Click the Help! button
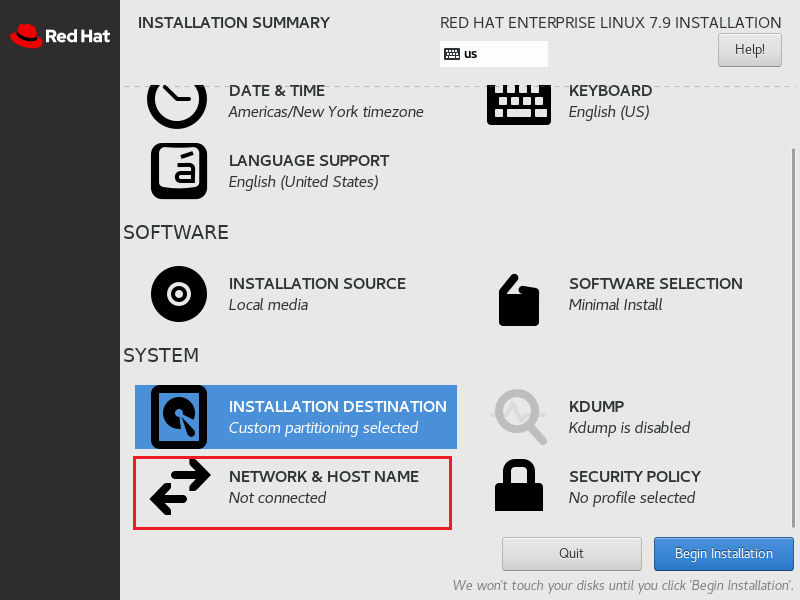The height and width of the screenshot is (600, 800). click(749, 49)
